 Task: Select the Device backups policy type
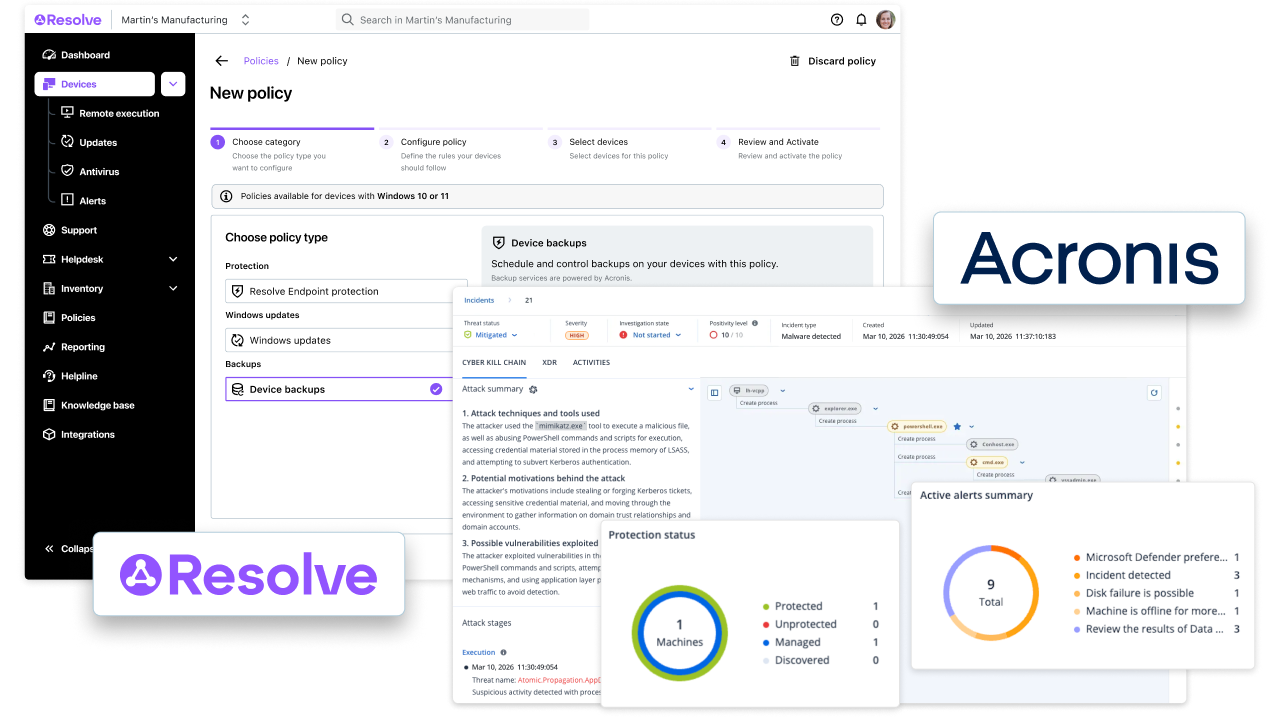[340, 389]
